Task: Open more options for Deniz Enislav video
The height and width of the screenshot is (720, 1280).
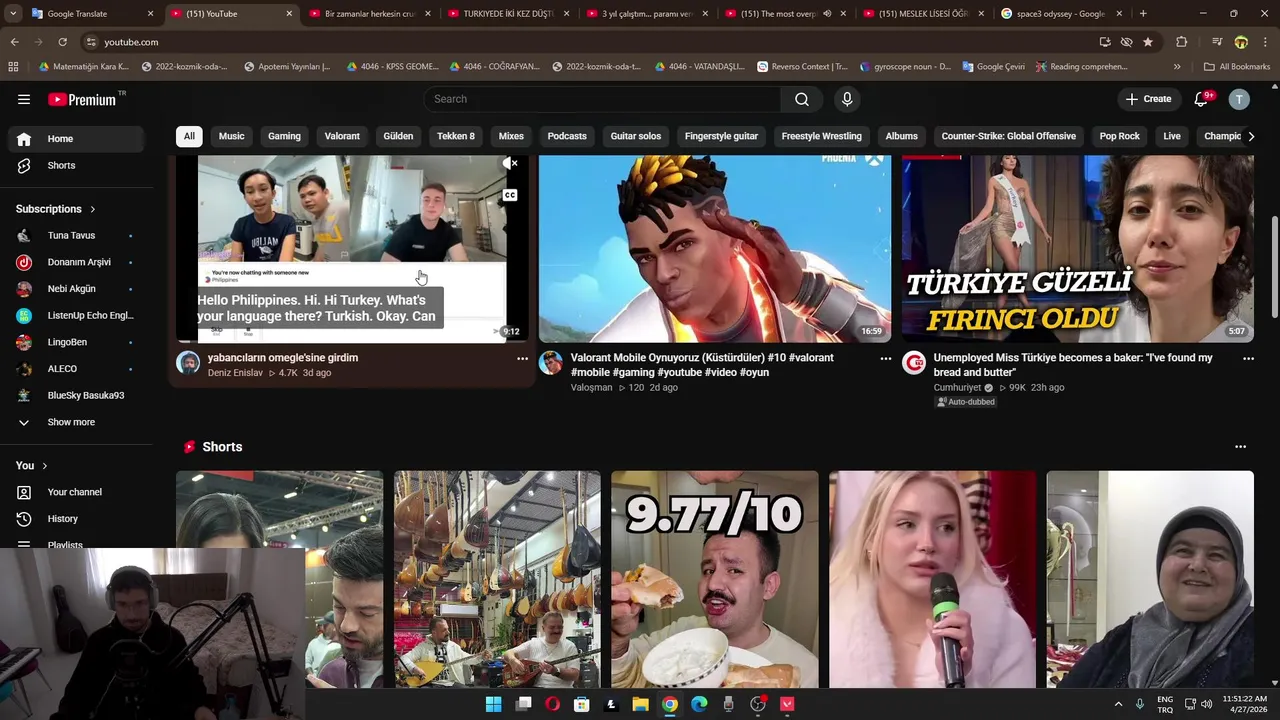Action: (522, 358)
